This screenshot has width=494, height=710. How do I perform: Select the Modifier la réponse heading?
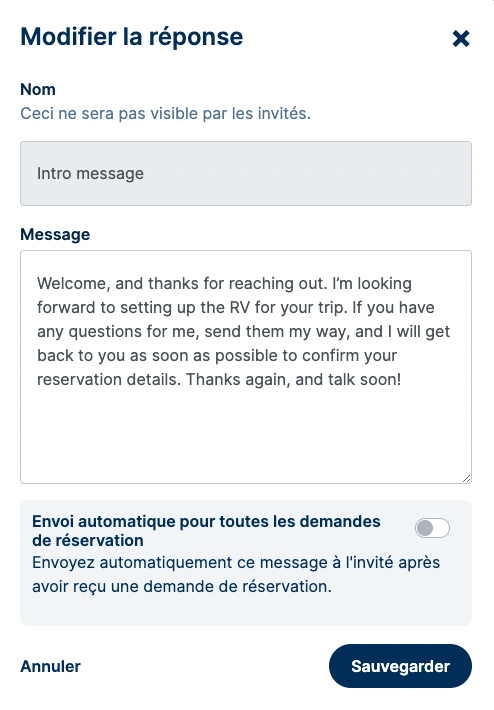pos(132,37)
